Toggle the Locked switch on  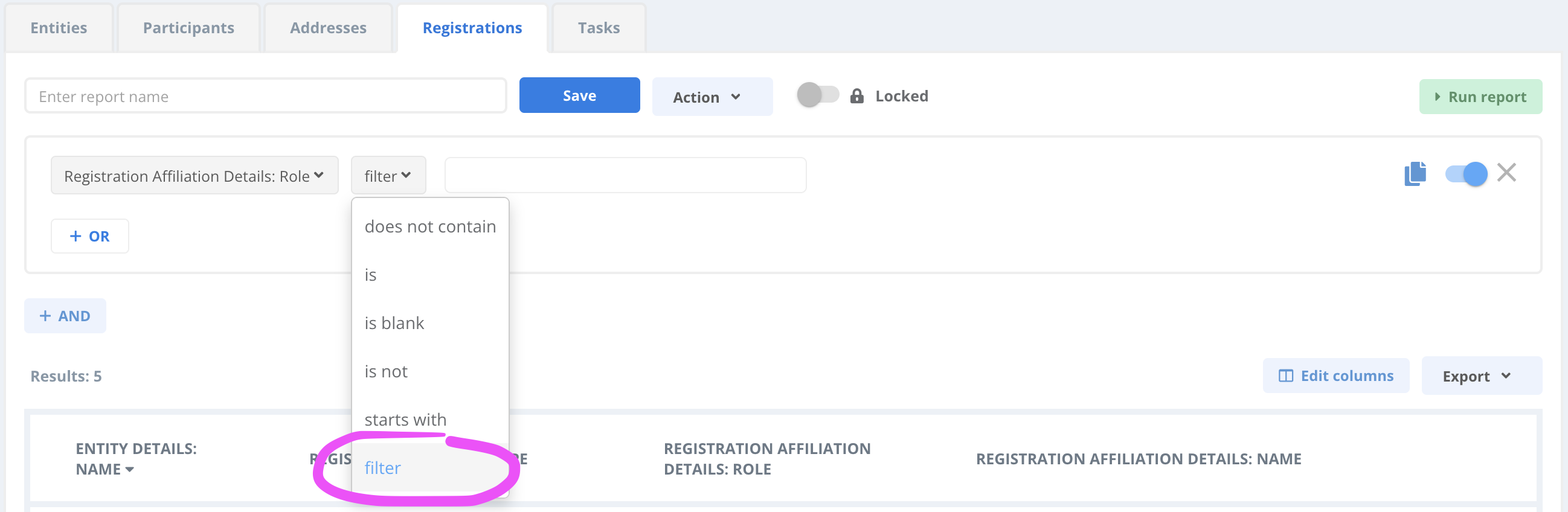click(817, 95)
